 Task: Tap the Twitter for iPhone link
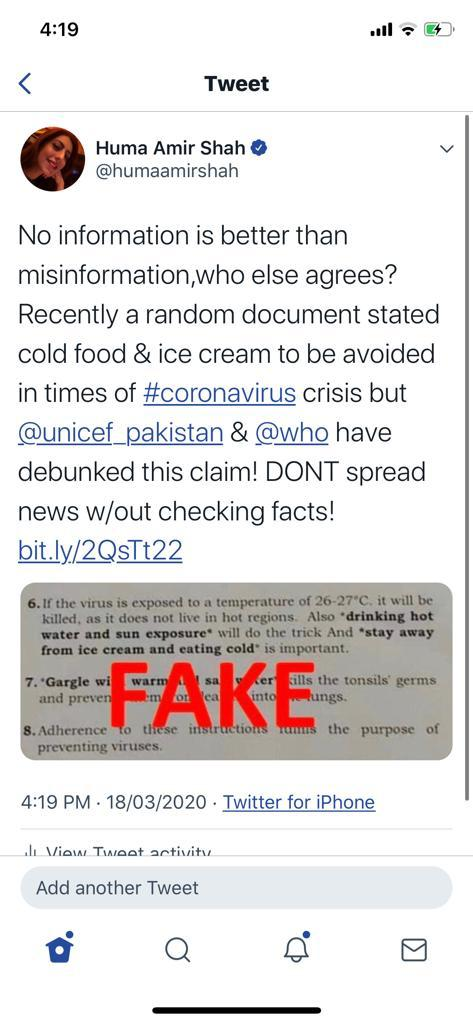click(299, 801)
